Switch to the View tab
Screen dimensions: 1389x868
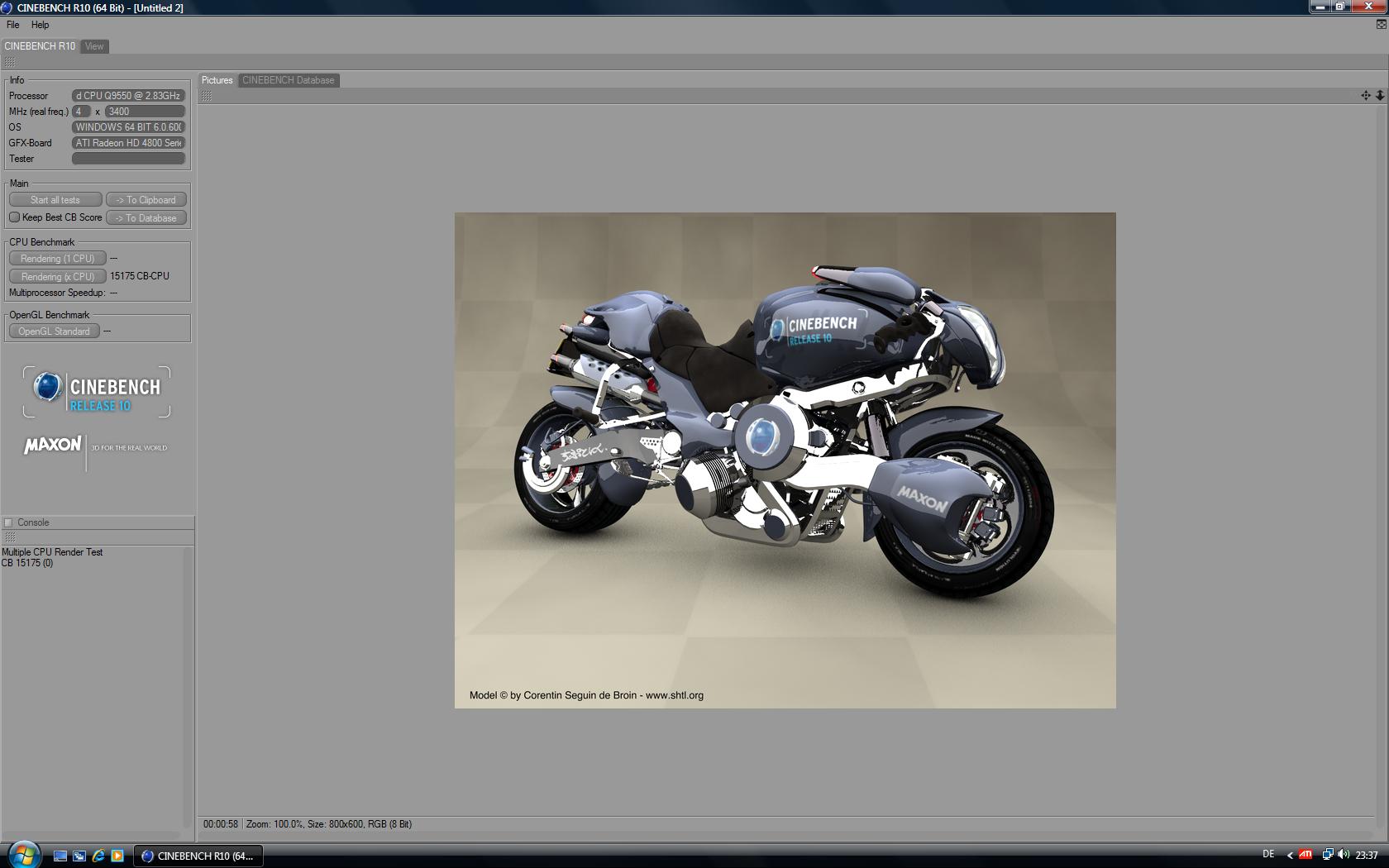click(94, 46)
